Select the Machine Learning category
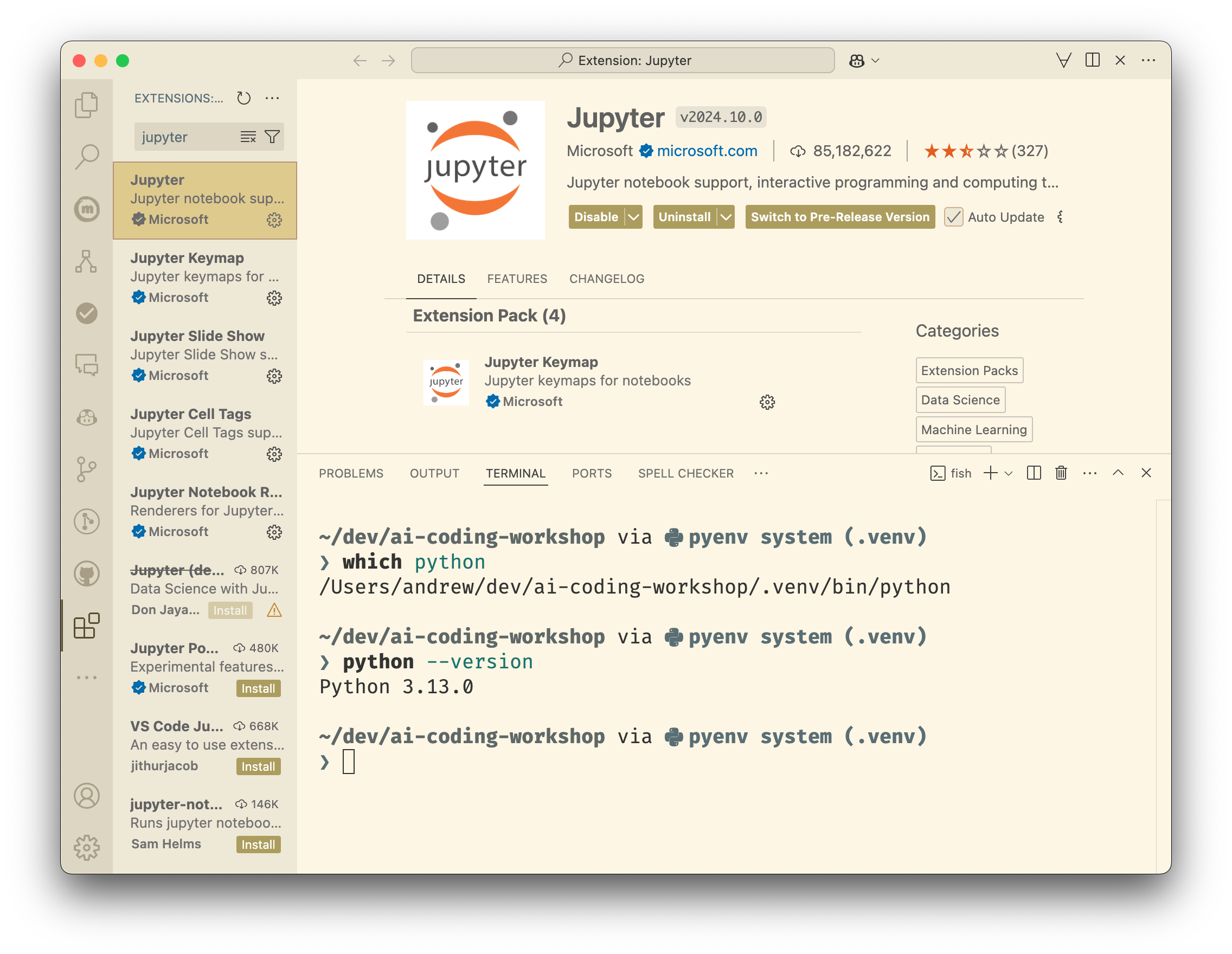 click(x=974, y=430)
